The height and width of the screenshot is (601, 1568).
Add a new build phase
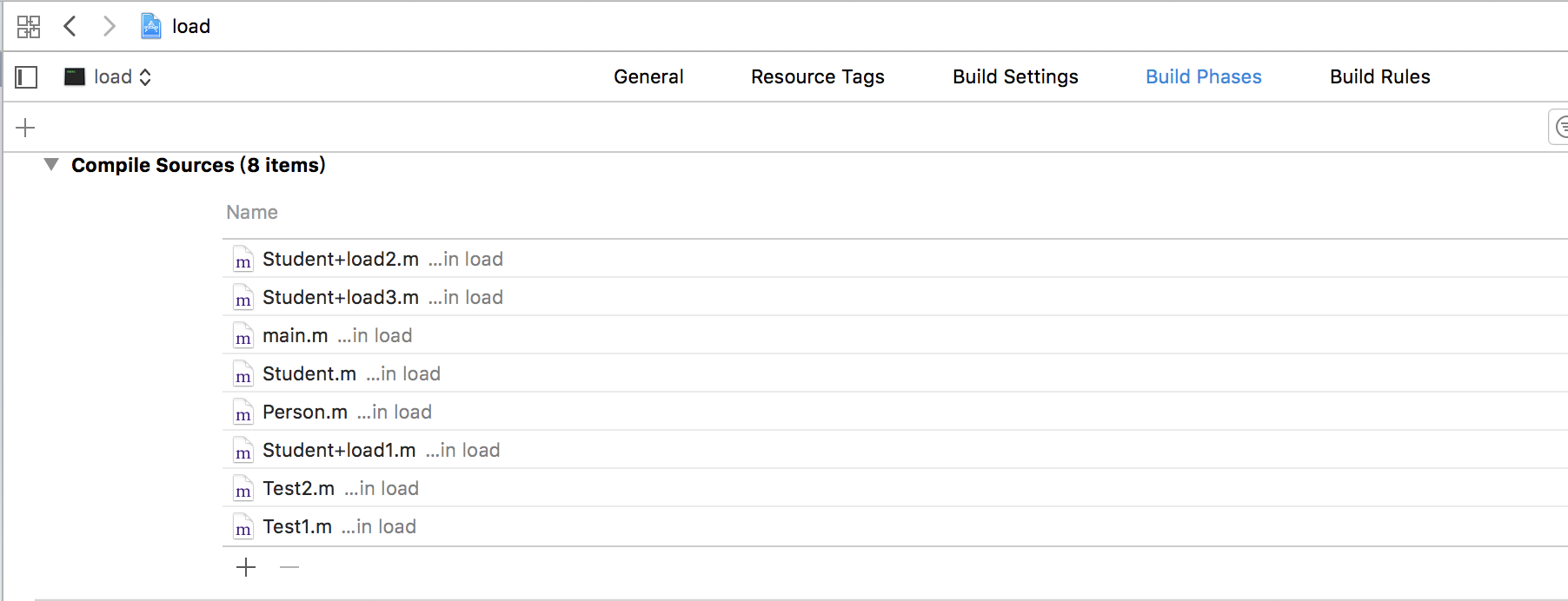[x=25, y=129]
